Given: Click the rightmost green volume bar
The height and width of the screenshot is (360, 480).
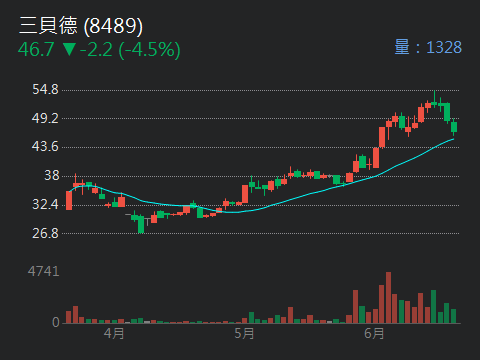Looking at the screenshot, I should (x=453, y=316).
